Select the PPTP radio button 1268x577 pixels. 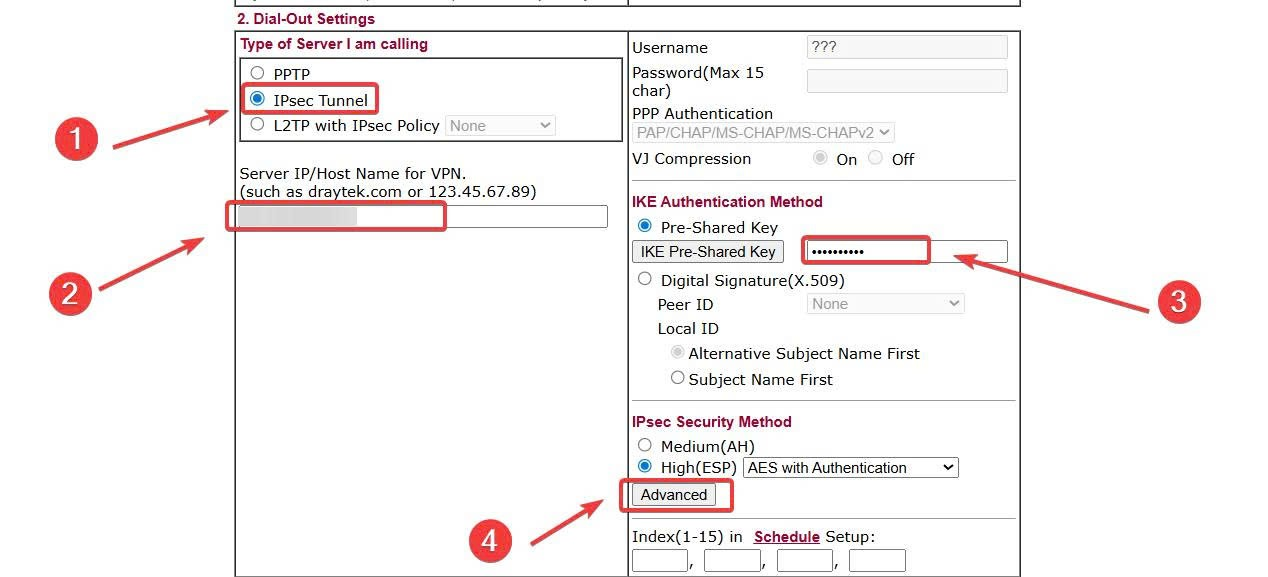pos(258,73)
